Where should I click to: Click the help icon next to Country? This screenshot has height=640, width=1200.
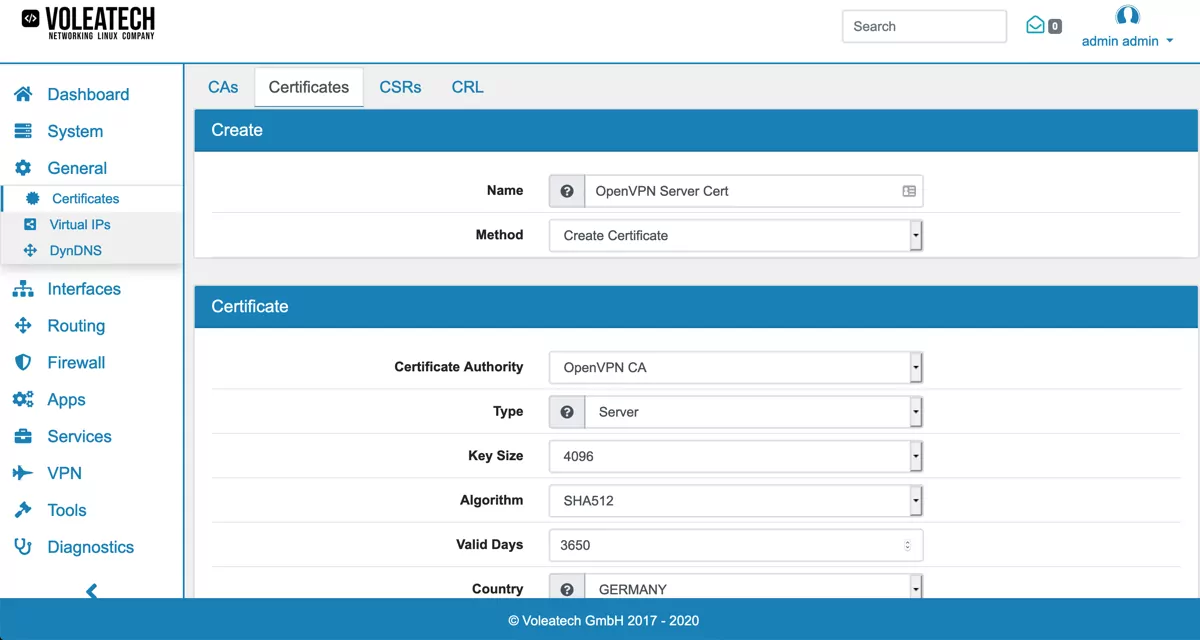pos(566,588)
